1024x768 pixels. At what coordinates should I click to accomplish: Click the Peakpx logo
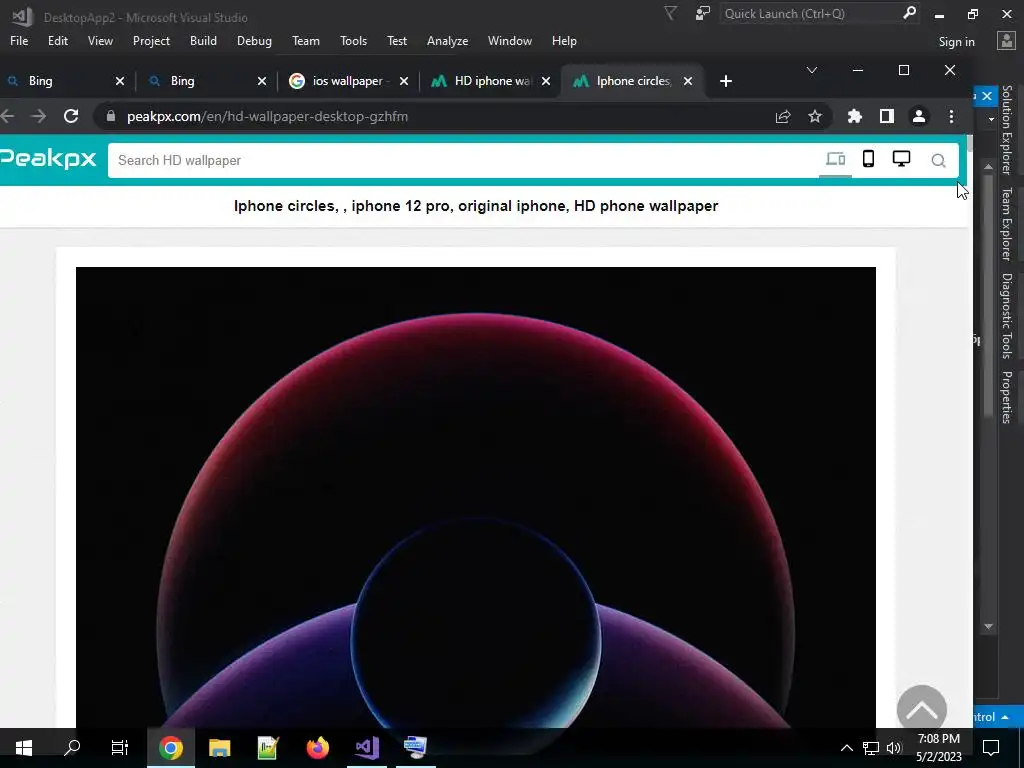point(48,159)
